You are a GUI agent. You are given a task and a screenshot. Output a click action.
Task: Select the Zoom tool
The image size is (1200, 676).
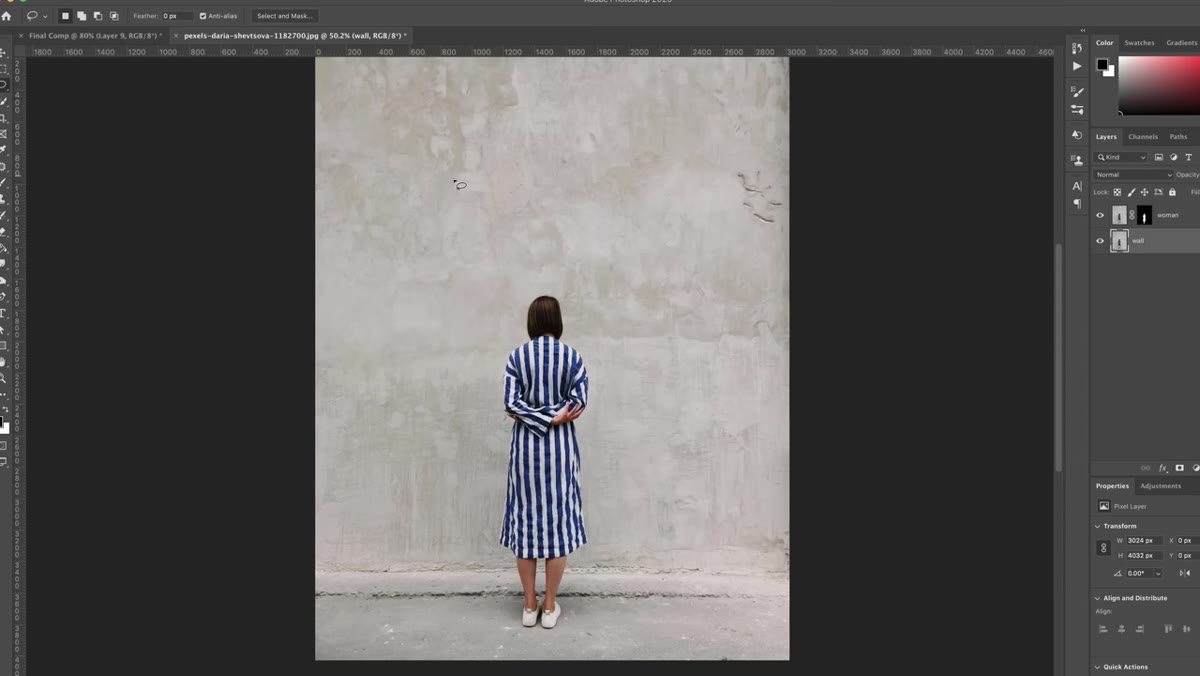pos(4,378)
